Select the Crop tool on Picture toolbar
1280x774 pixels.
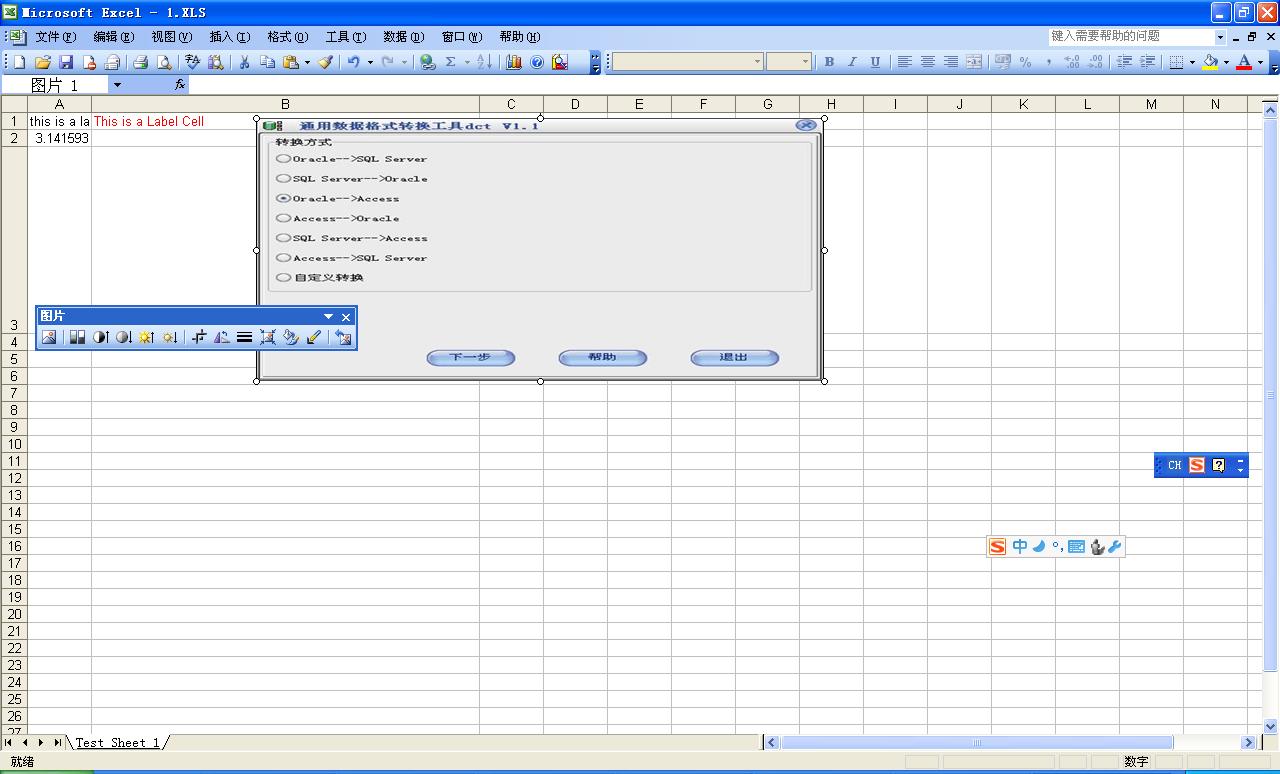[198, 337]
